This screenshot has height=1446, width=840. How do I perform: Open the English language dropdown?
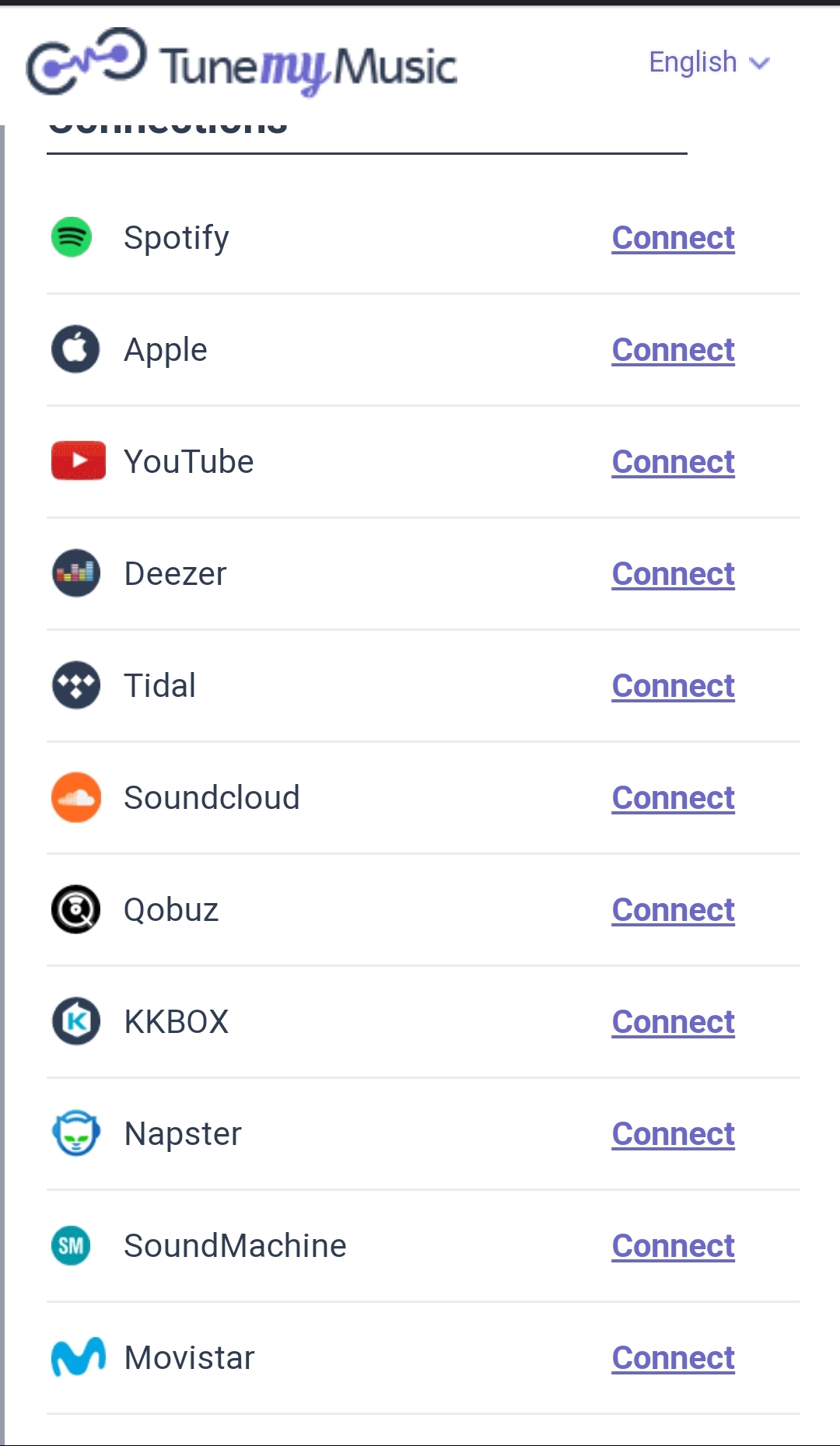point(709,62)
